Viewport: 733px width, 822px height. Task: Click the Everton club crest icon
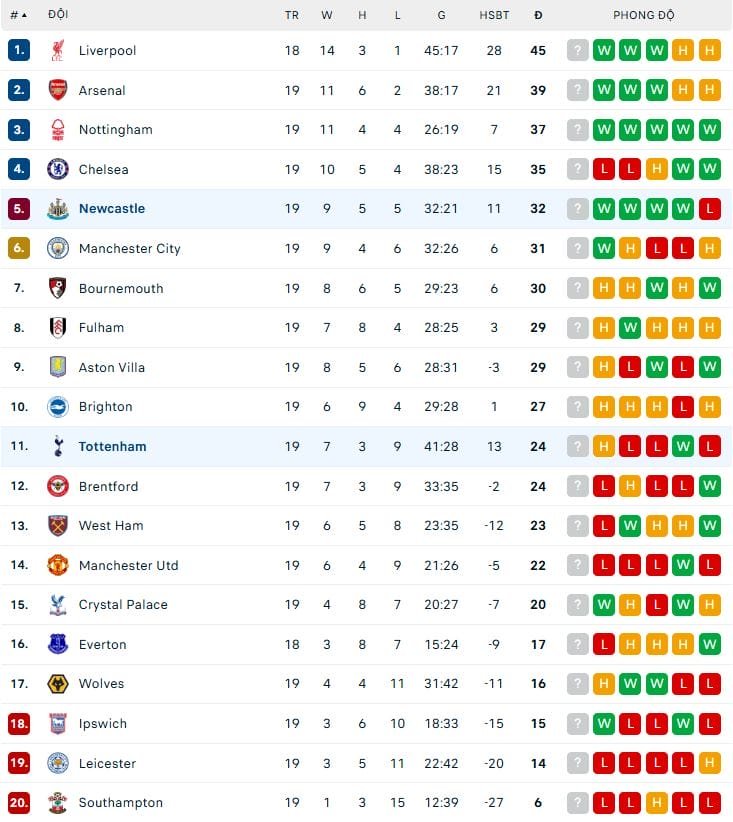pyautogui.click(x=58, y=644)
